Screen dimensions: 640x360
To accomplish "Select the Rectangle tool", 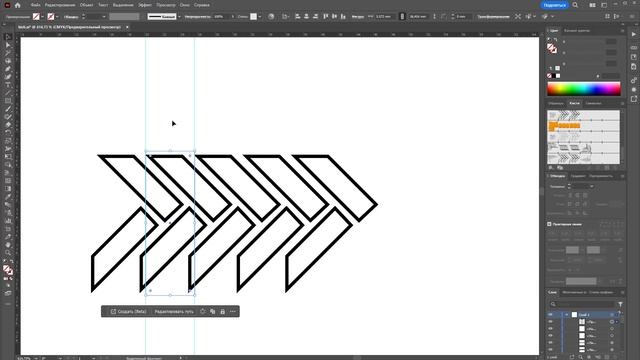I will 8,101.
